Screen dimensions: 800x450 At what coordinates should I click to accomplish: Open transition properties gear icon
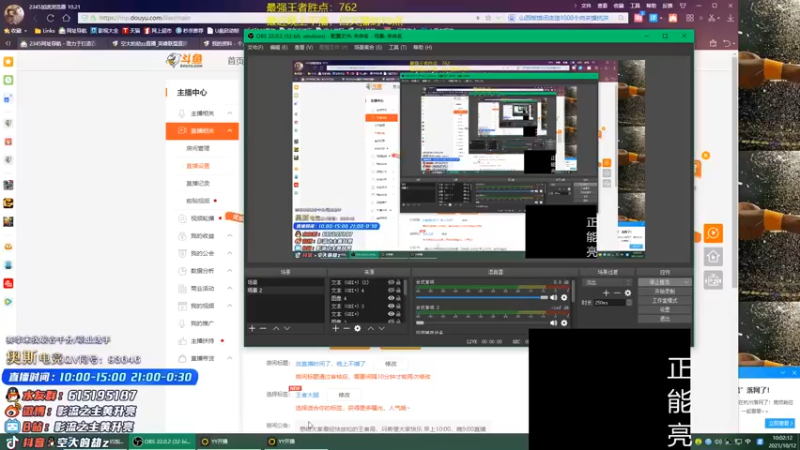coord(628,293)
